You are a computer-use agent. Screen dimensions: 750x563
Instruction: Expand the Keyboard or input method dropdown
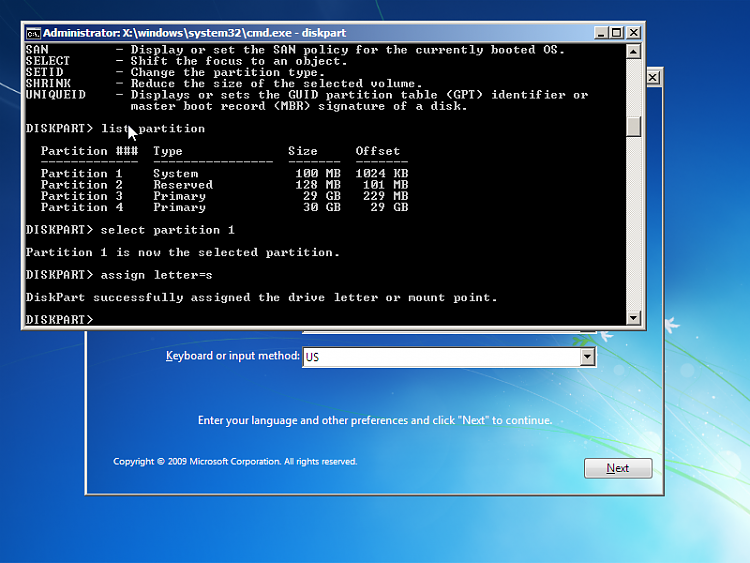coord(587,356)
